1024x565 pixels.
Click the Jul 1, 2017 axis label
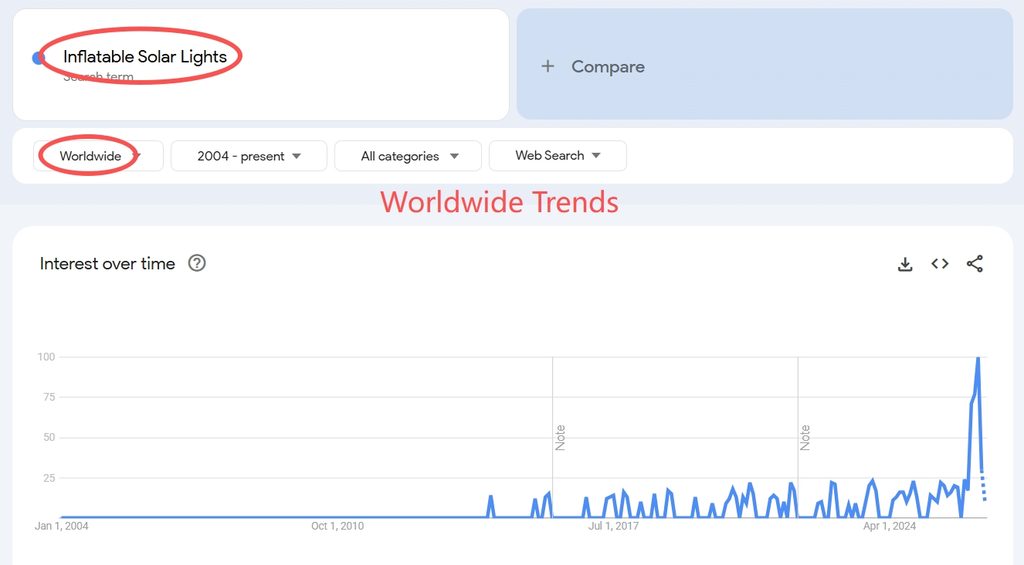(x=613, y=526)
